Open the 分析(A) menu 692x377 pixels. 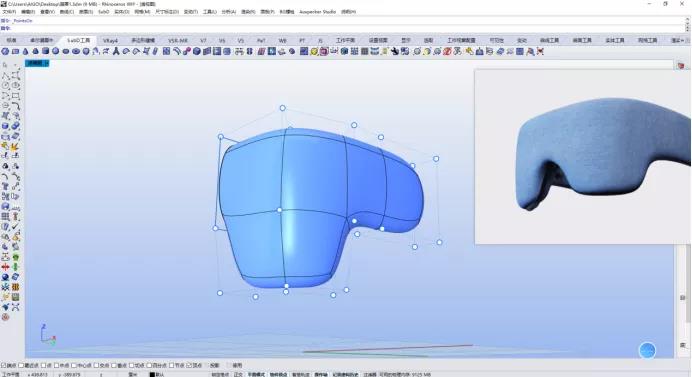229,11
